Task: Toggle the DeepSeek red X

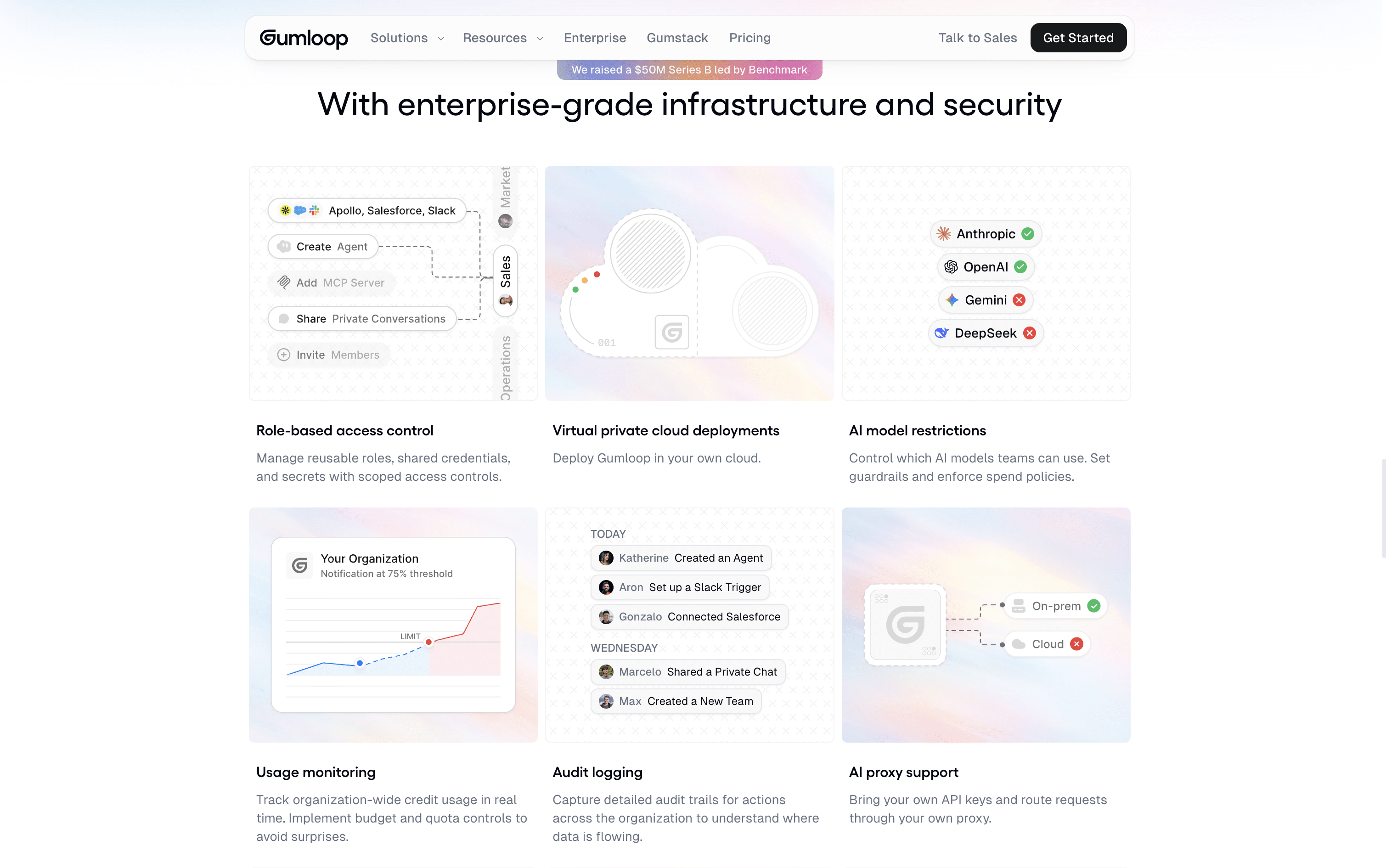Action: pyautogui.click(x=1030, y=333)
